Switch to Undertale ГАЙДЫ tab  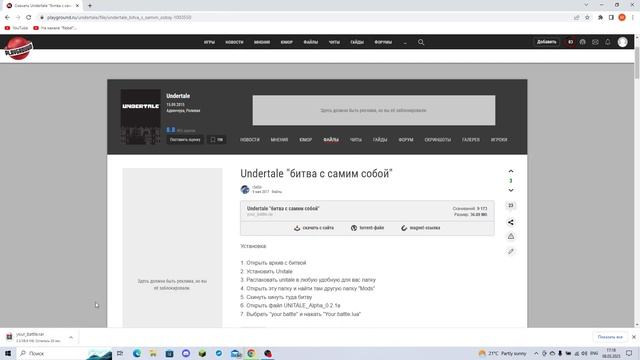[x=380, y=140]
